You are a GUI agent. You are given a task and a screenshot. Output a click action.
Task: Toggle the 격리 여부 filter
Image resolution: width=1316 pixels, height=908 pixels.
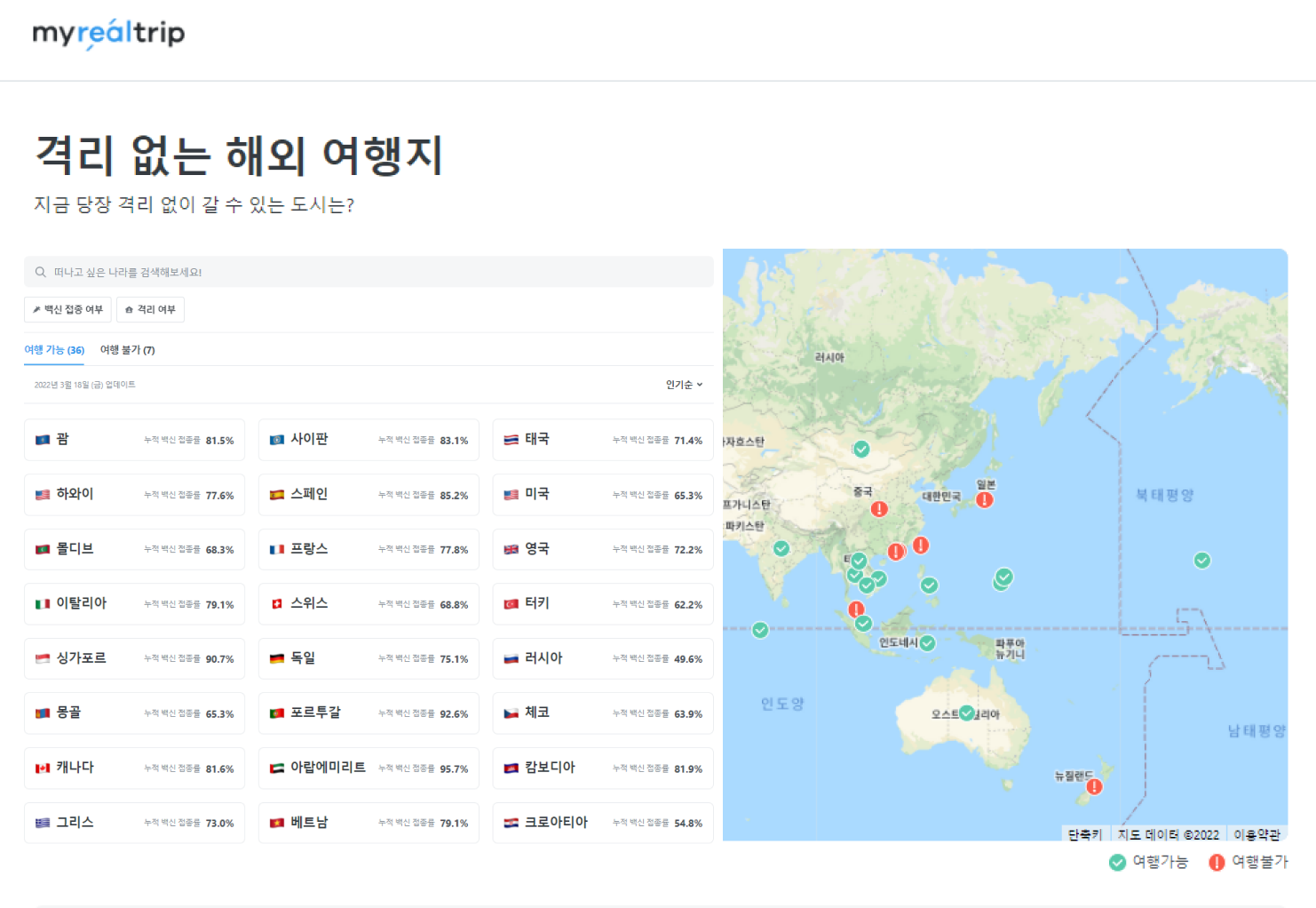click(150, 309)
